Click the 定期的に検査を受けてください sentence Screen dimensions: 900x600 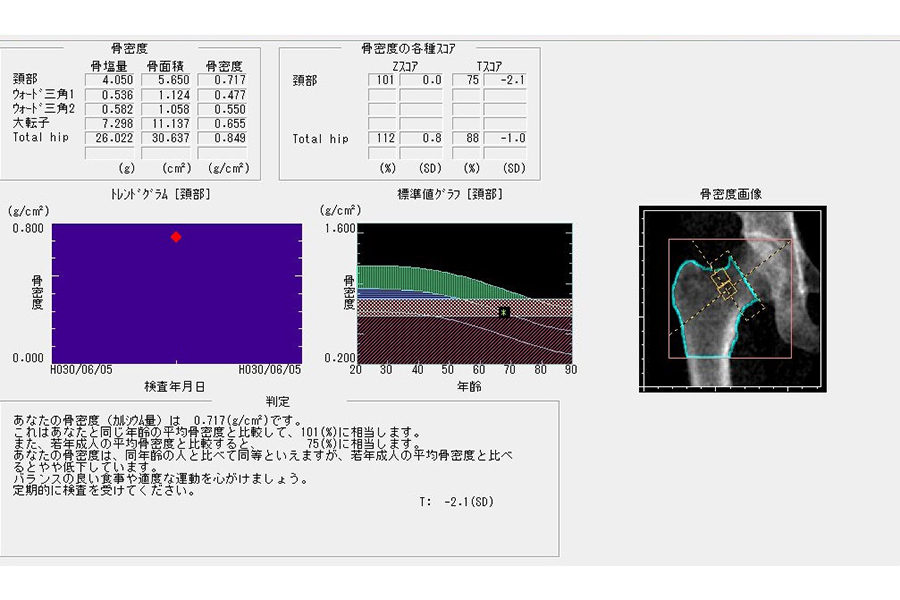tap(104, 491)
